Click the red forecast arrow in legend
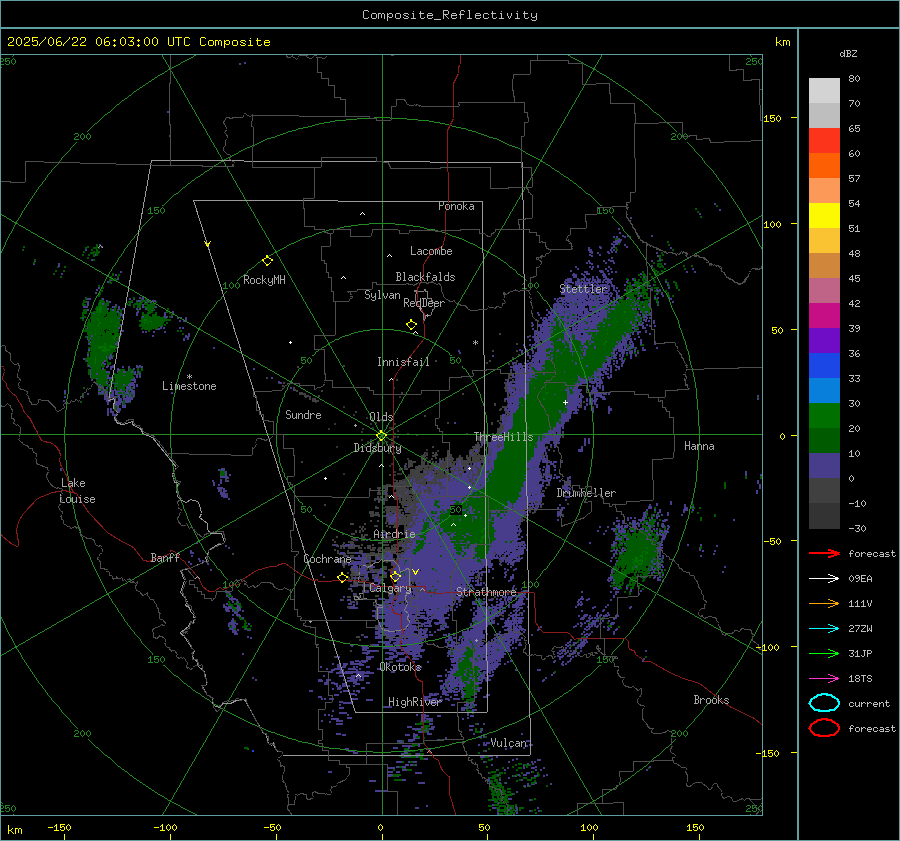The image size is (900, 841). pyautogui.click(x=824, y=553)
